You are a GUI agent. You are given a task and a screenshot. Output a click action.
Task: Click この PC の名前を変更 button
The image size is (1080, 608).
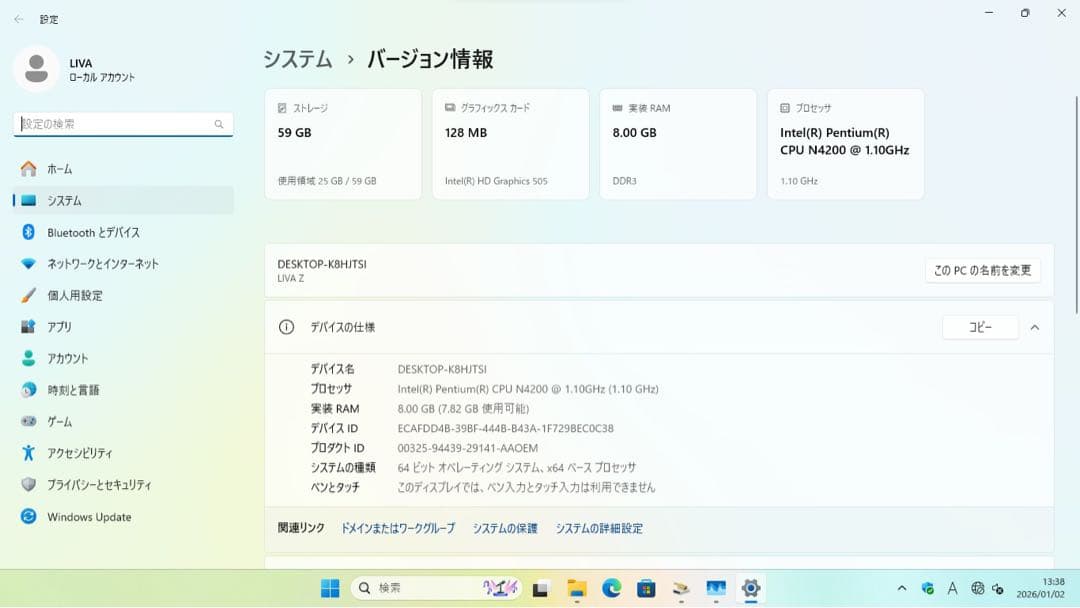983,271
